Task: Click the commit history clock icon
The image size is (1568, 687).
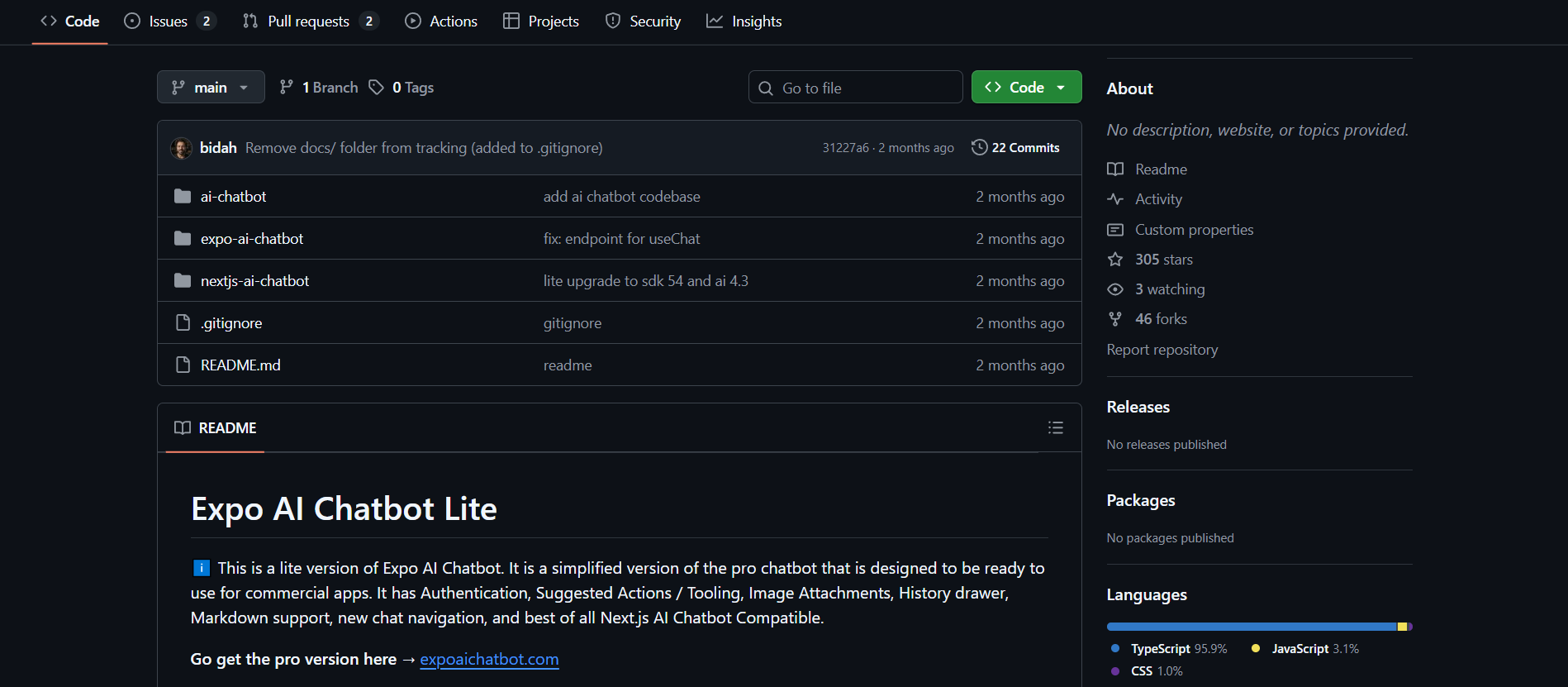Action: 979,147
